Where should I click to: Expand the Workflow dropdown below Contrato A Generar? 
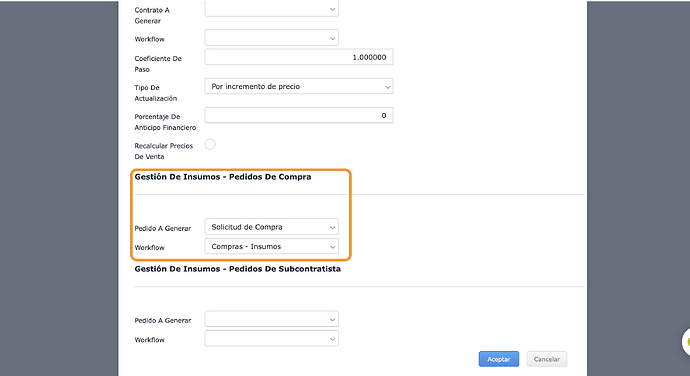click(272, 38)
